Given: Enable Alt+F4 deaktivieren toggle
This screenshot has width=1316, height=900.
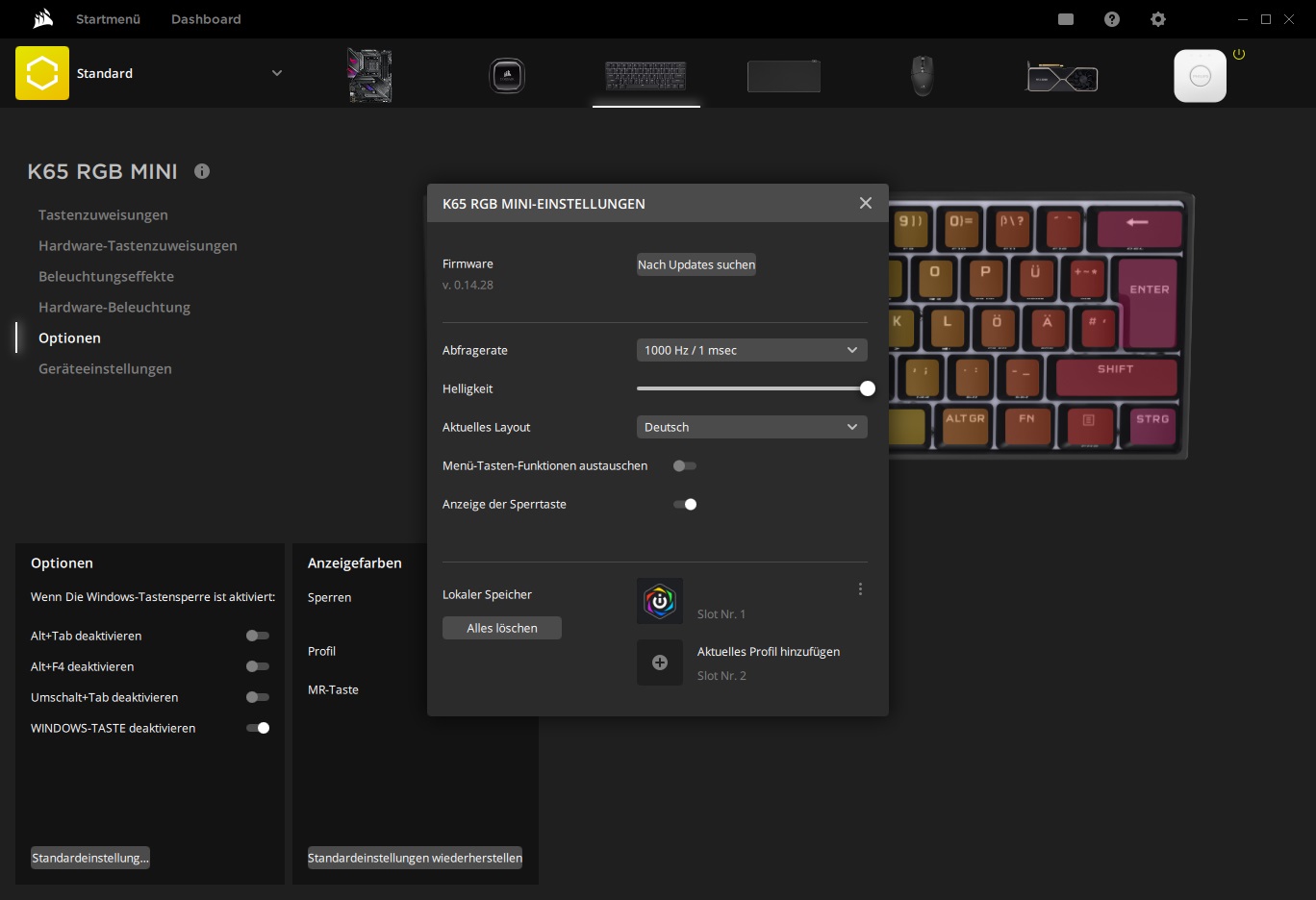Looking at the screenshot, I should 257,666.
